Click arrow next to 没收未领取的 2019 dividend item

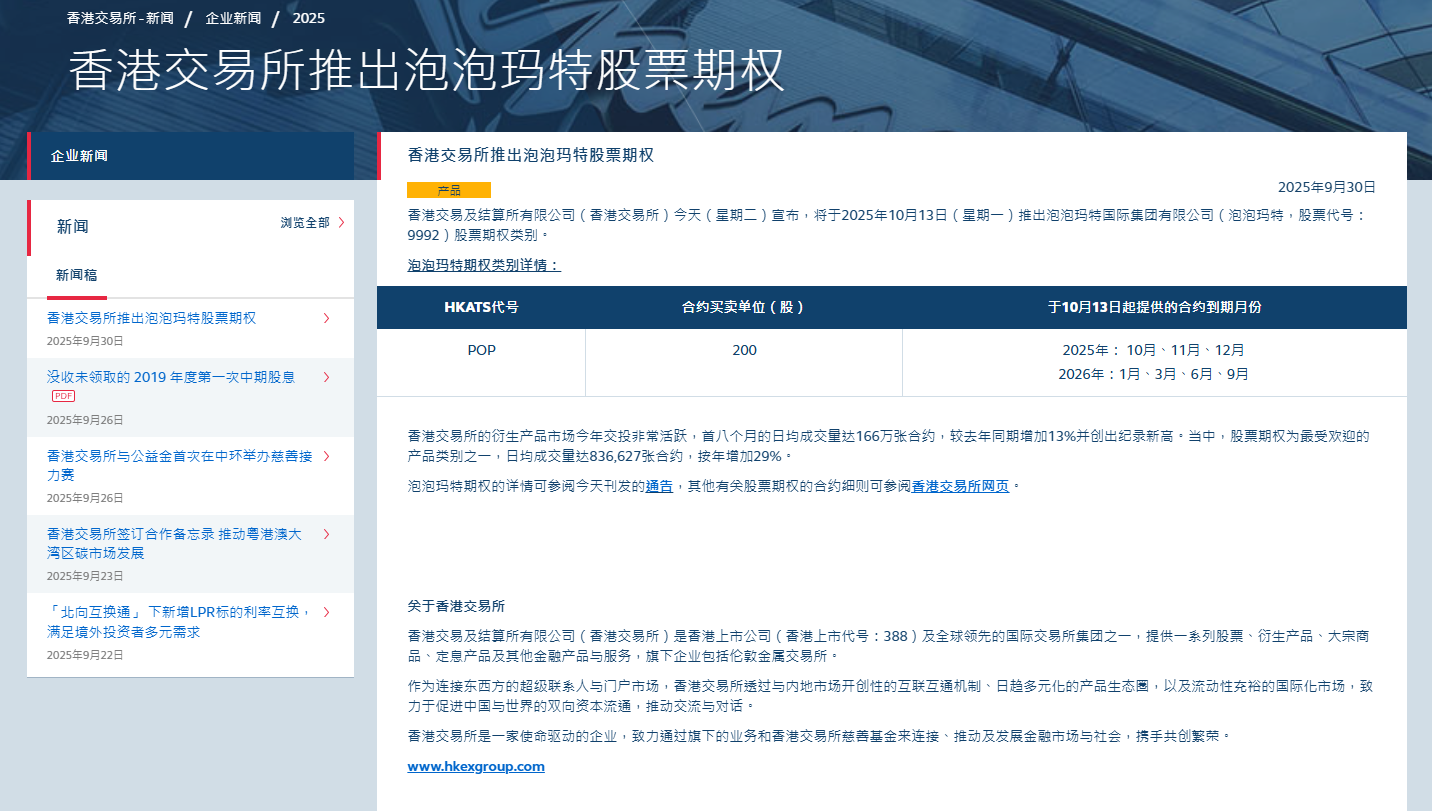(x=326, y=377)
